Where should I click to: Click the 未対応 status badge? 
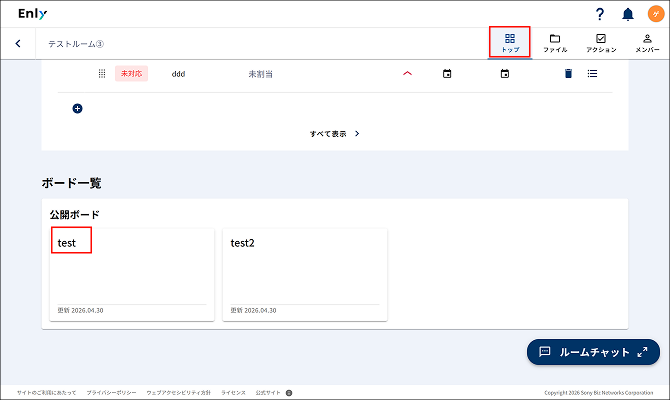[x=131, y=74]
